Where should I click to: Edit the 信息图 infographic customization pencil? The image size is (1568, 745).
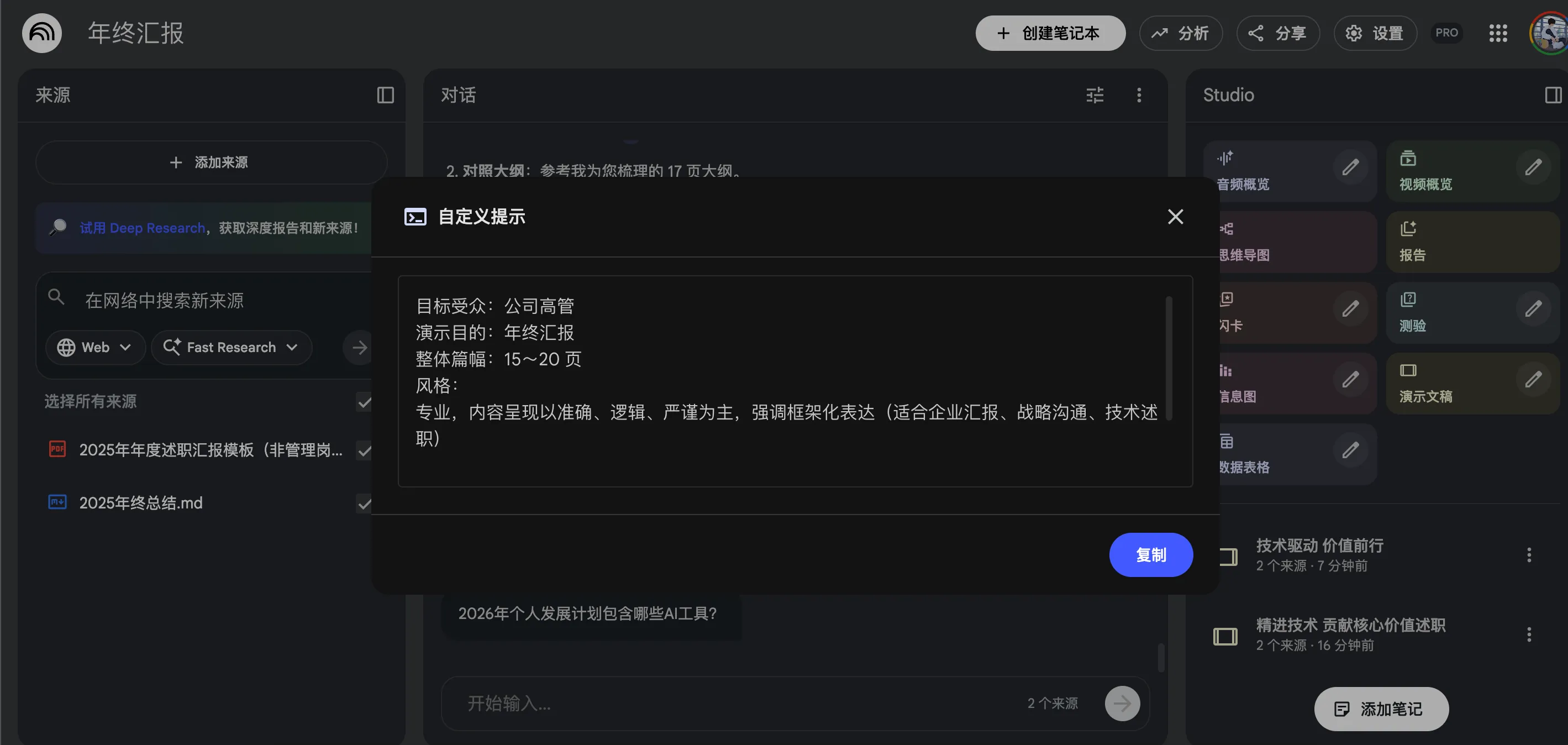tap(1350, 379)
